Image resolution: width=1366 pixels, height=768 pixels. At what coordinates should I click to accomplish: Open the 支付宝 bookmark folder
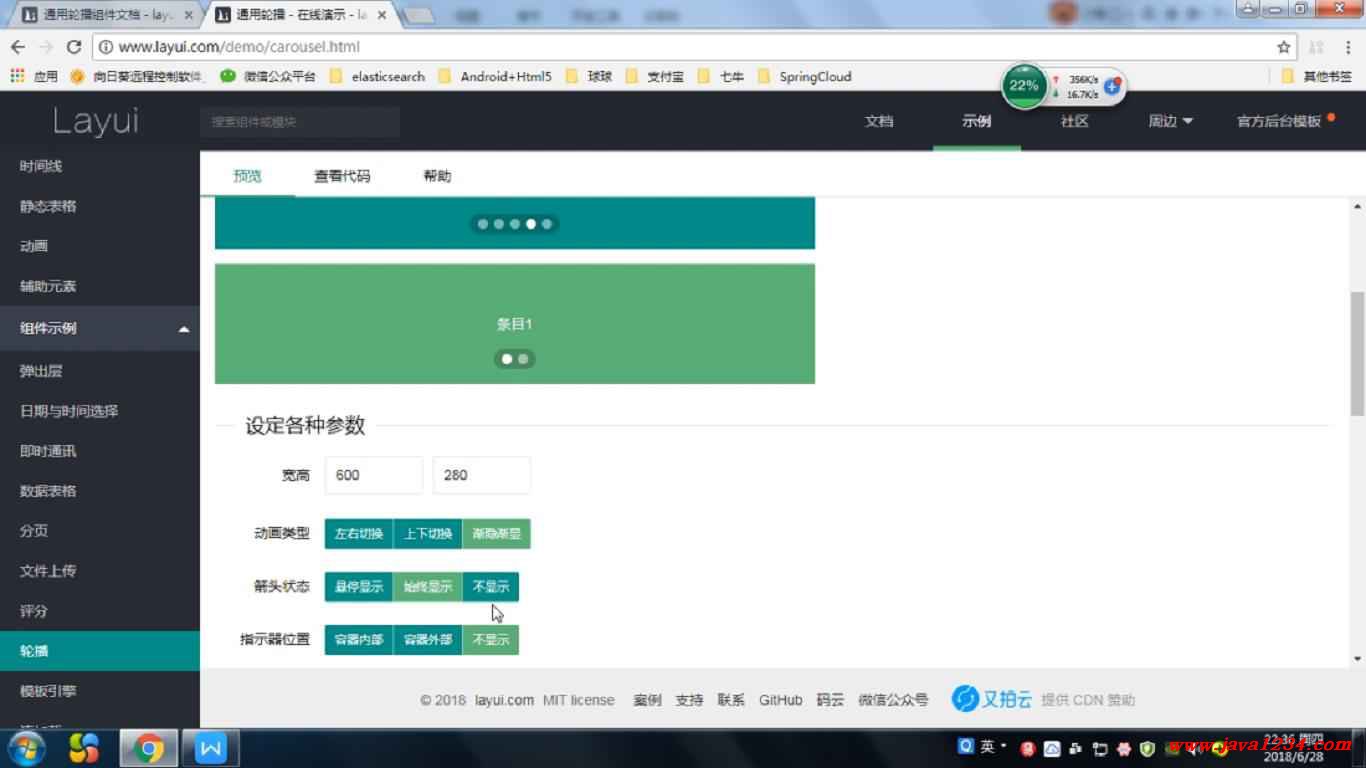[x=655, y=76]
